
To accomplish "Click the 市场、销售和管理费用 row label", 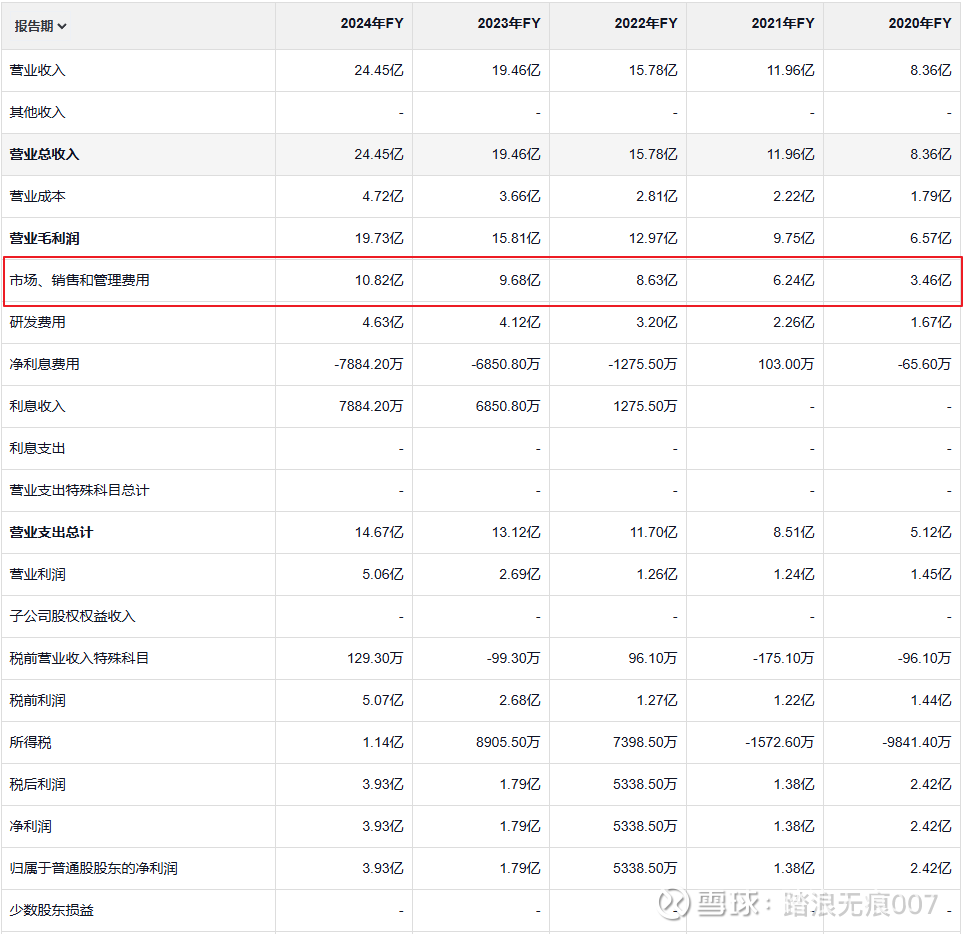I will [x=79, y=281].
